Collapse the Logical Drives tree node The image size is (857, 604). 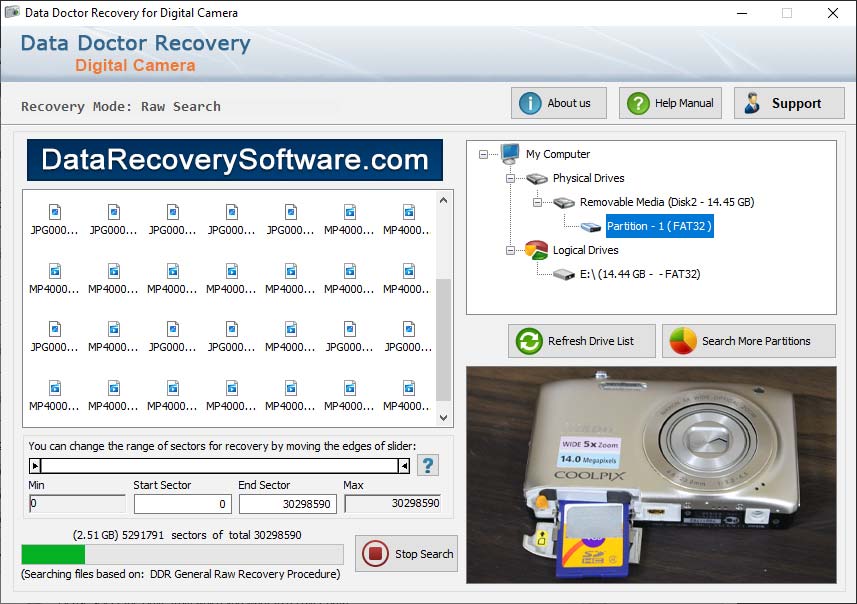tap(511, 250)
